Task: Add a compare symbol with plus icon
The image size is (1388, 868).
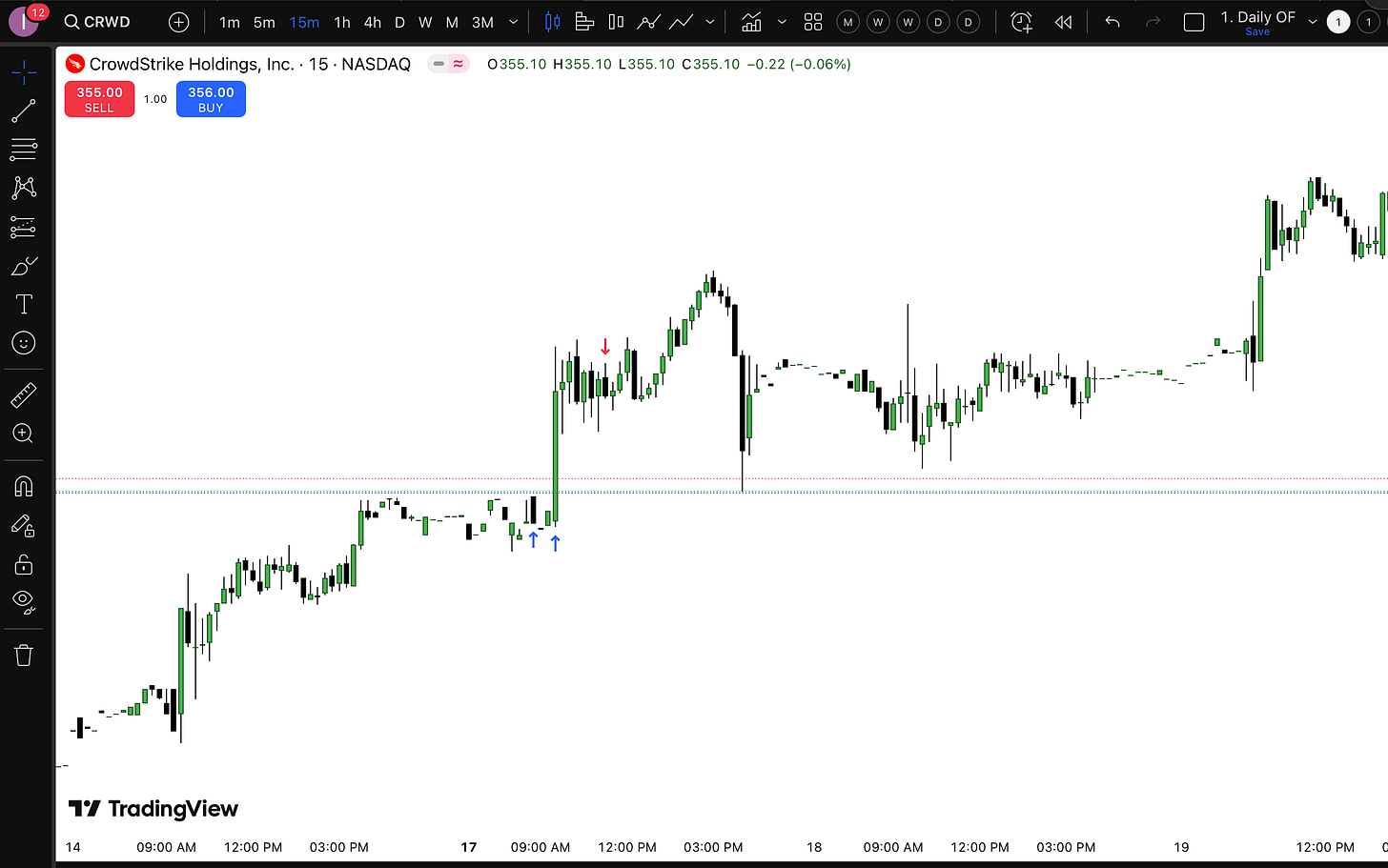Action: [x=178, y=22]
